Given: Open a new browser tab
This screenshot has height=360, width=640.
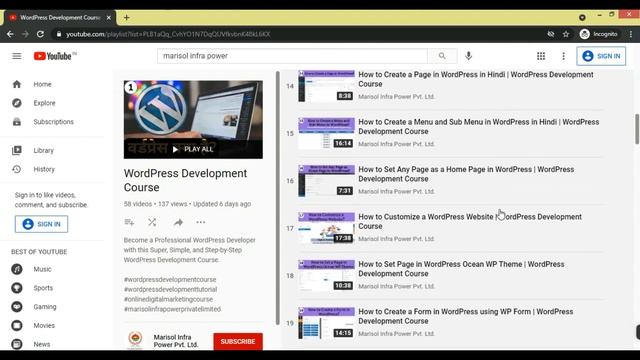Looking at the screenshot, I should click(127, 18).
